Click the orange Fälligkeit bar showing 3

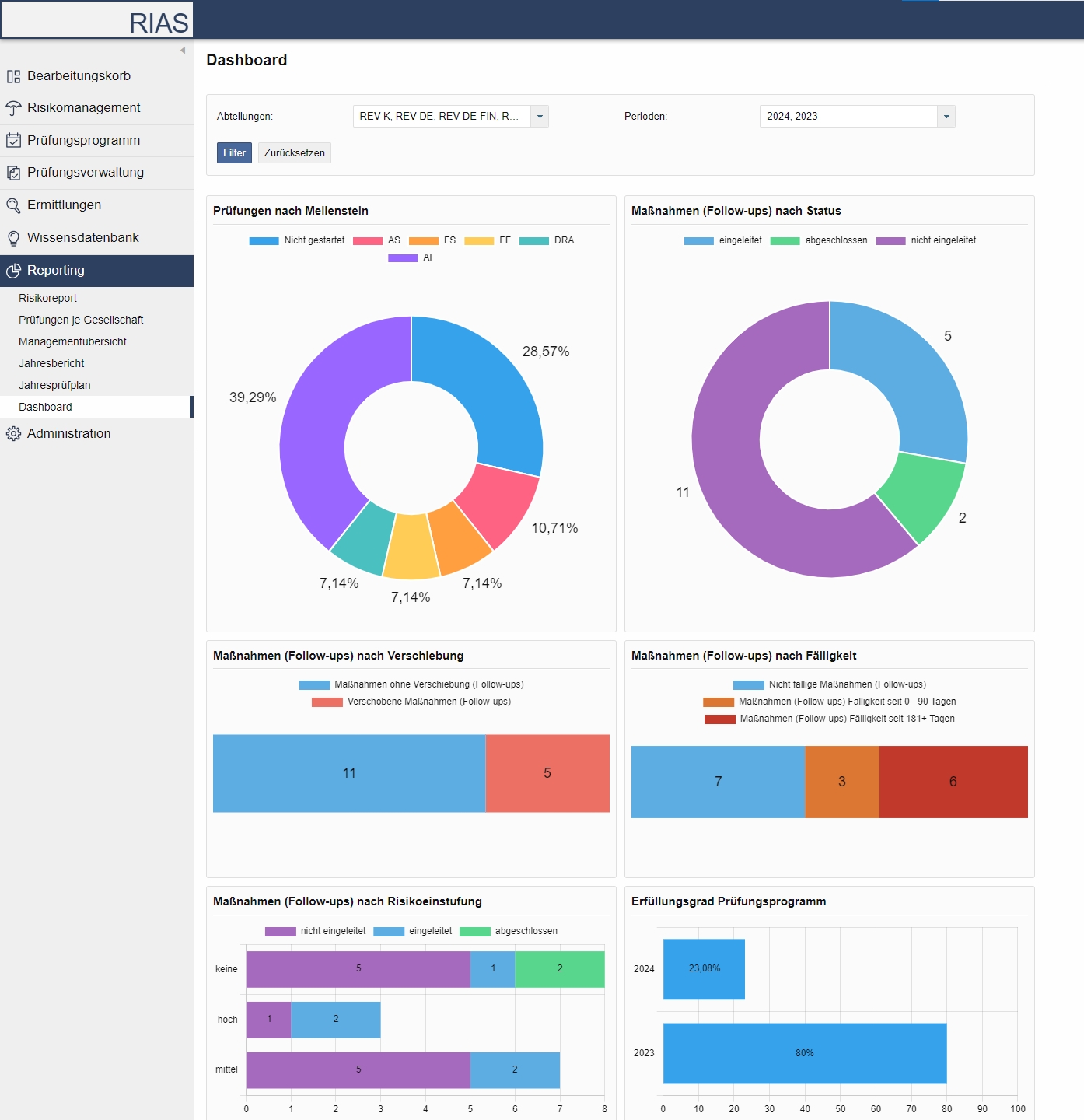point(842,782)
